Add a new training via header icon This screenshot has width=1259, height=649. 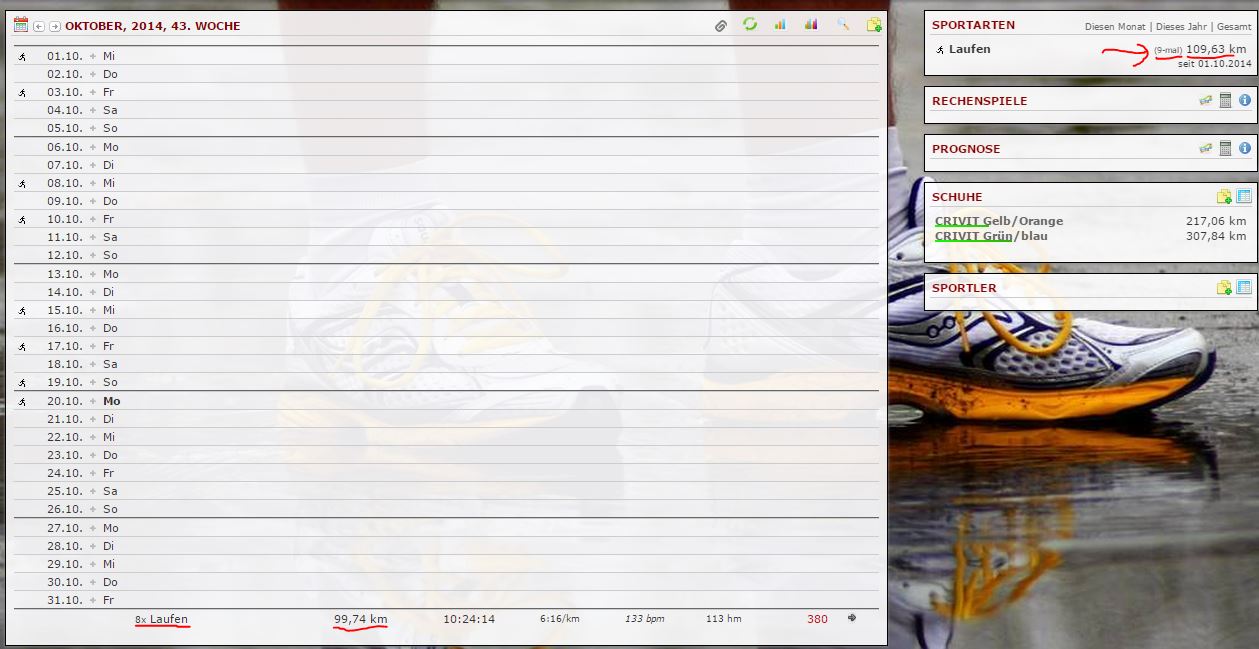874,25
